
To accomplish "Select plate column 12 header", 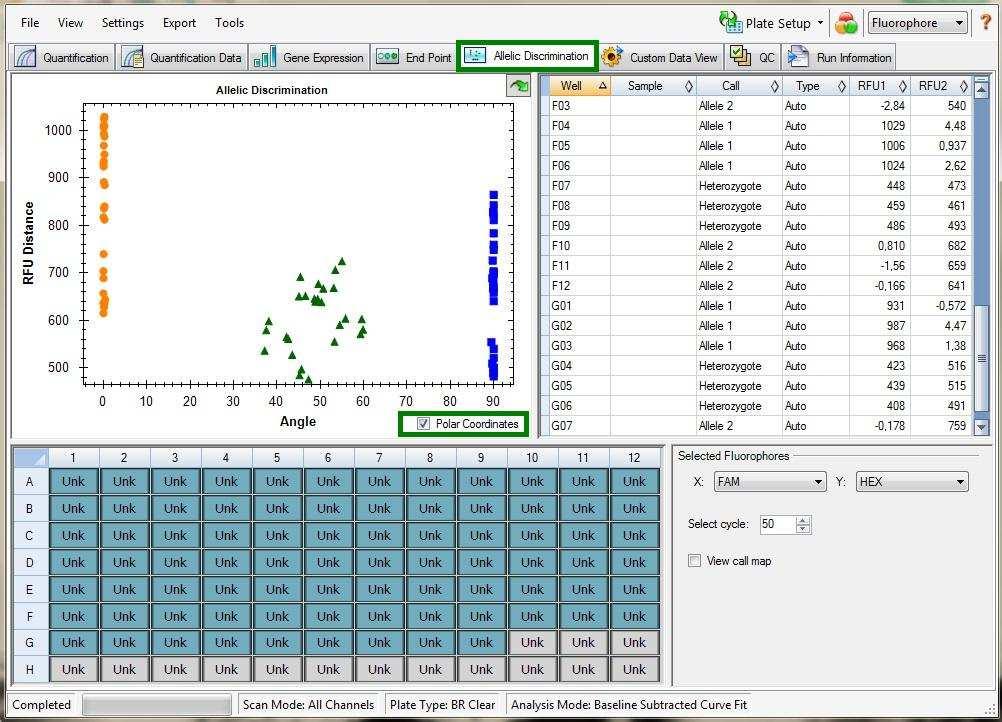I will [634, 457].
